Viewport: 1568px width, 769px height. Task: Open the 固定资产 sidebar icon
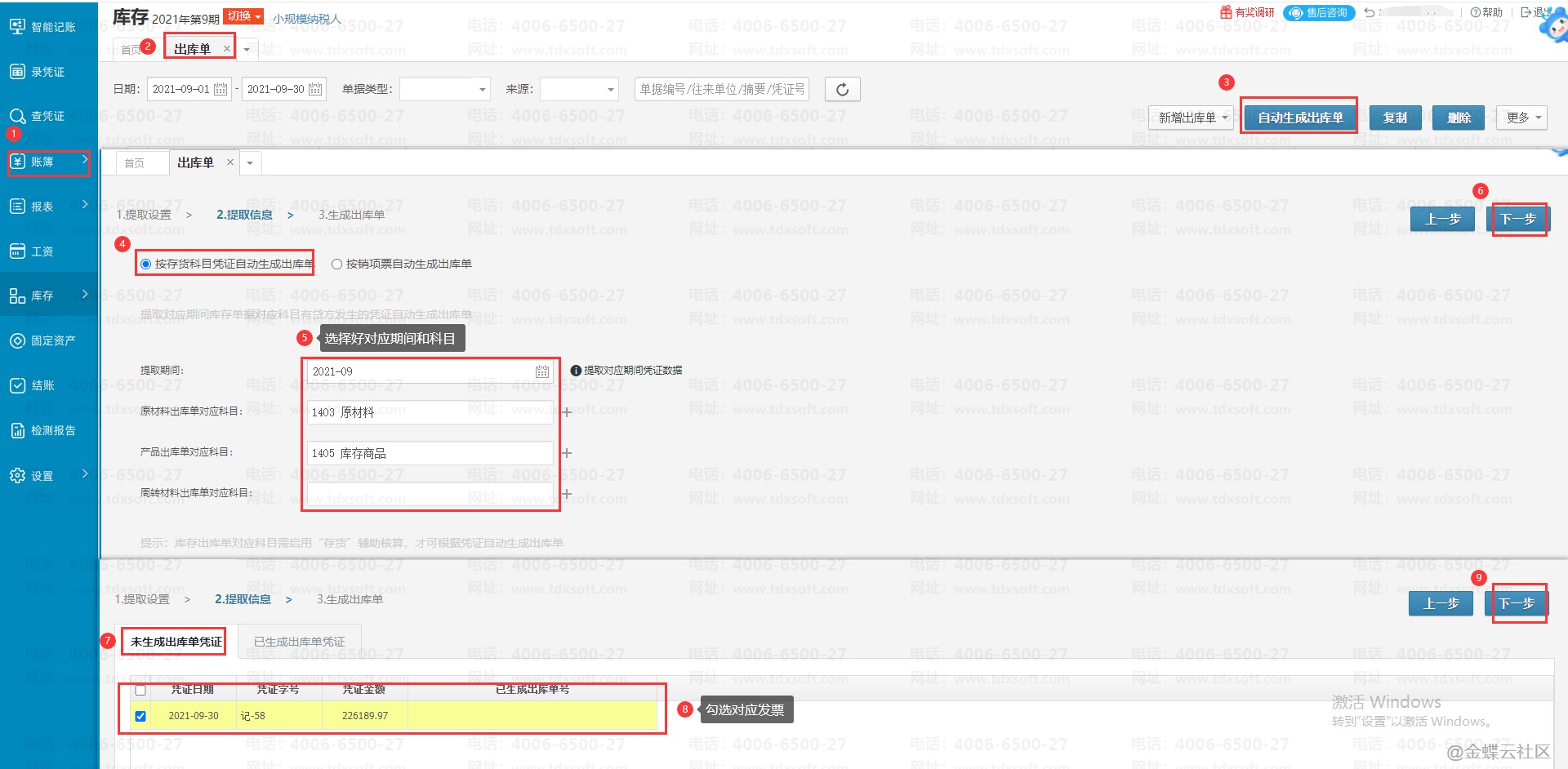[17, 340]
